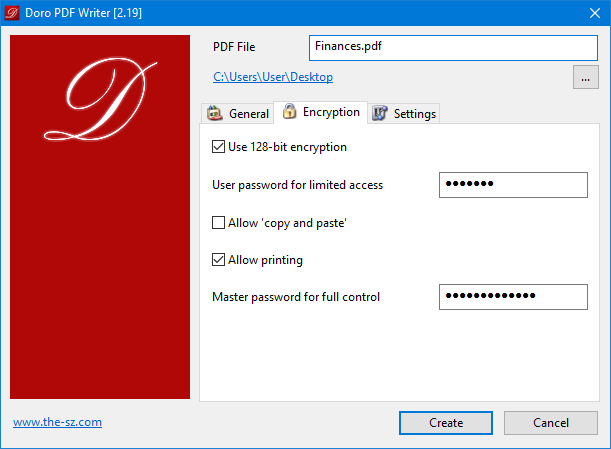This screenshot has width=611, height=449.
Task: Click the browse (...) button
Action: (x=586, y=77)
